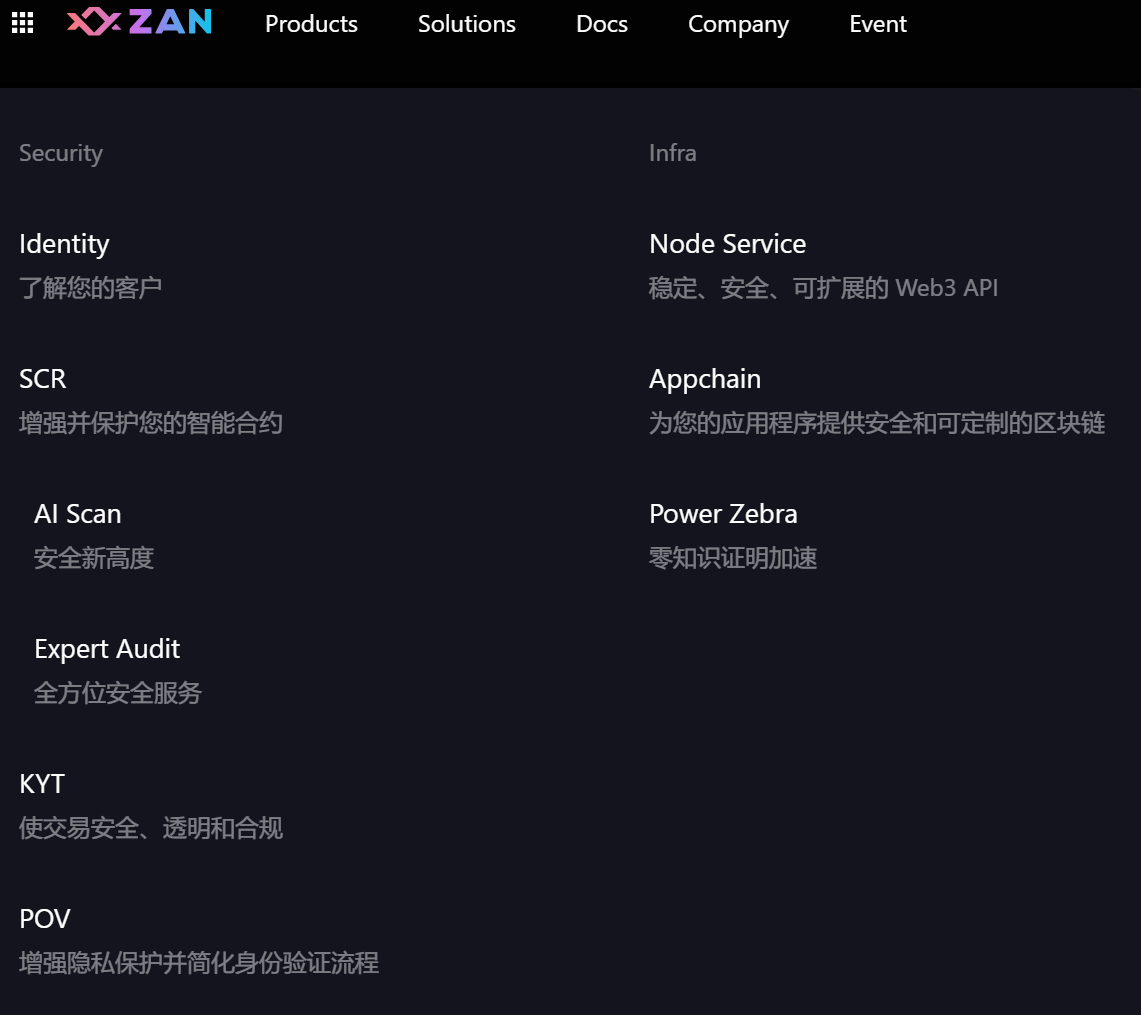This screenshot has width=1141, height=1015.
Task: Click the Security category heading
Action: pos(61,153)
